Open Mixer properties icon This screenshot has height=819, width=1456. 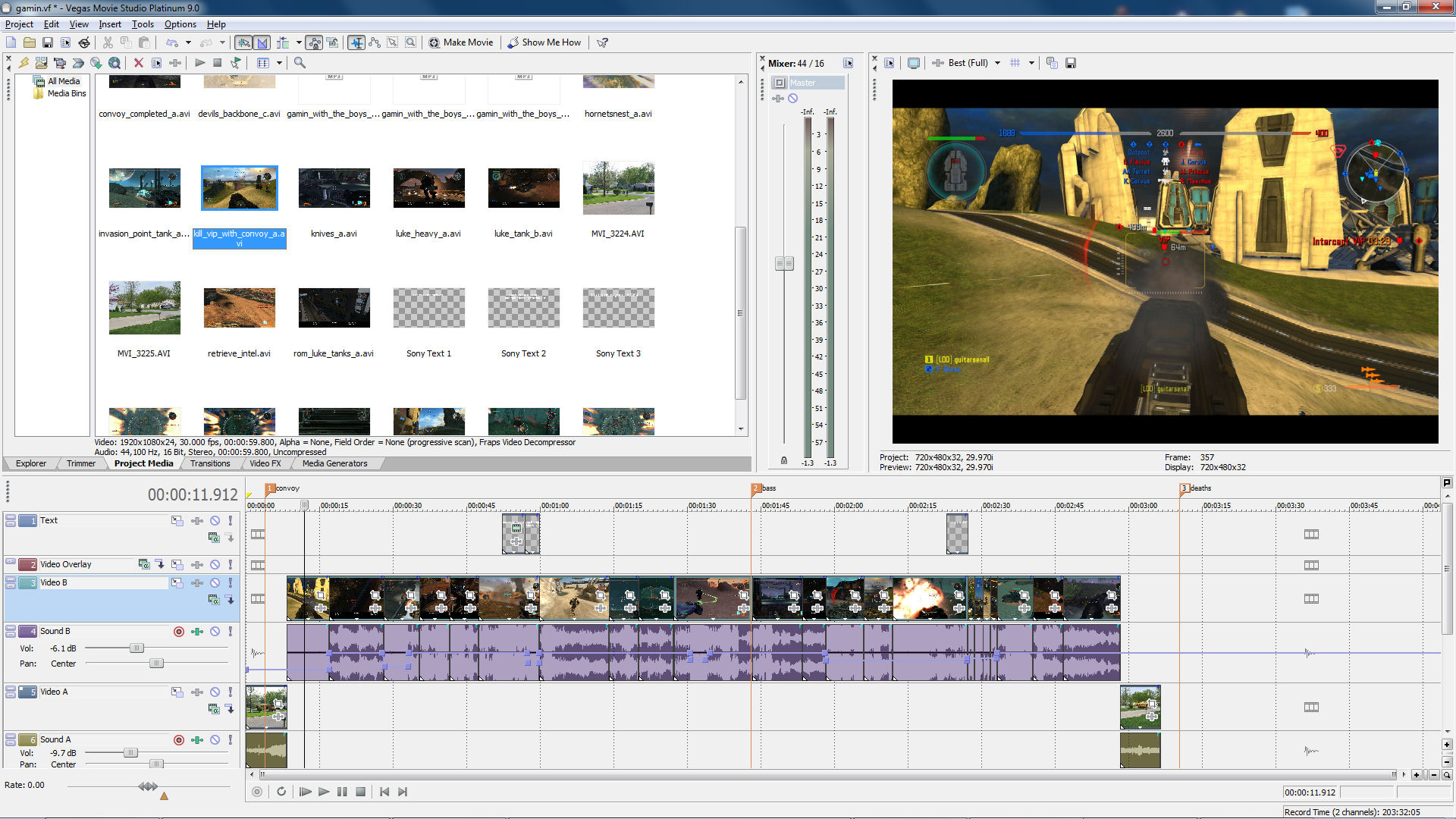click(848, 63)
